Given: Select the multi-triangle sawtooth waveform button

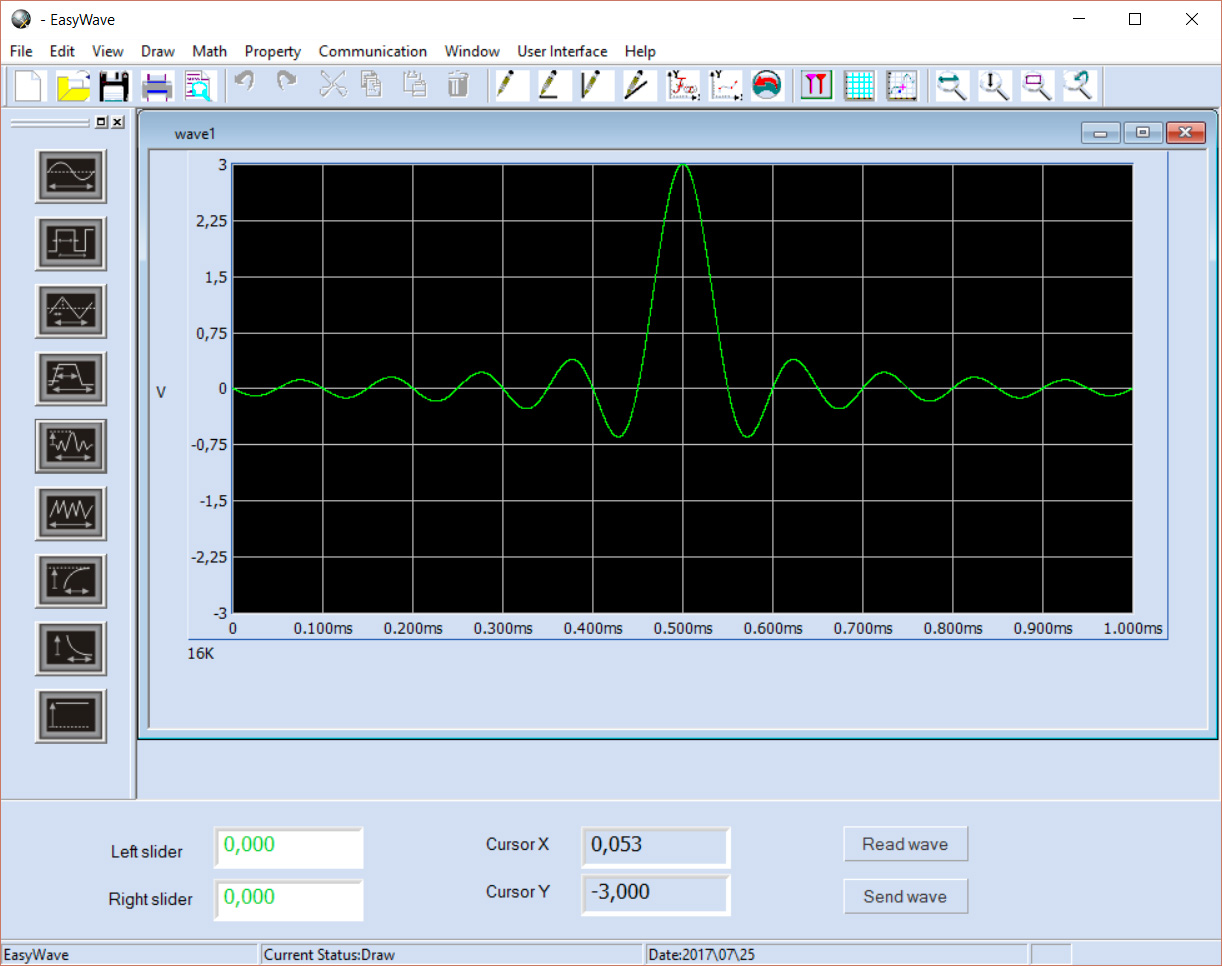Looking at the screenshot, I should (71, 513).
